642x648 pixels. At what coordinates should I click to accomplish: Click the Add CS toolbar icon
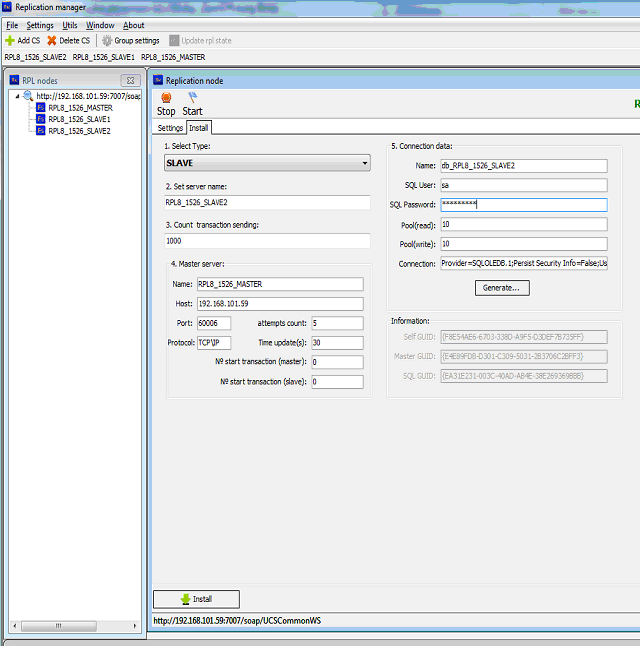pos(10,41)
